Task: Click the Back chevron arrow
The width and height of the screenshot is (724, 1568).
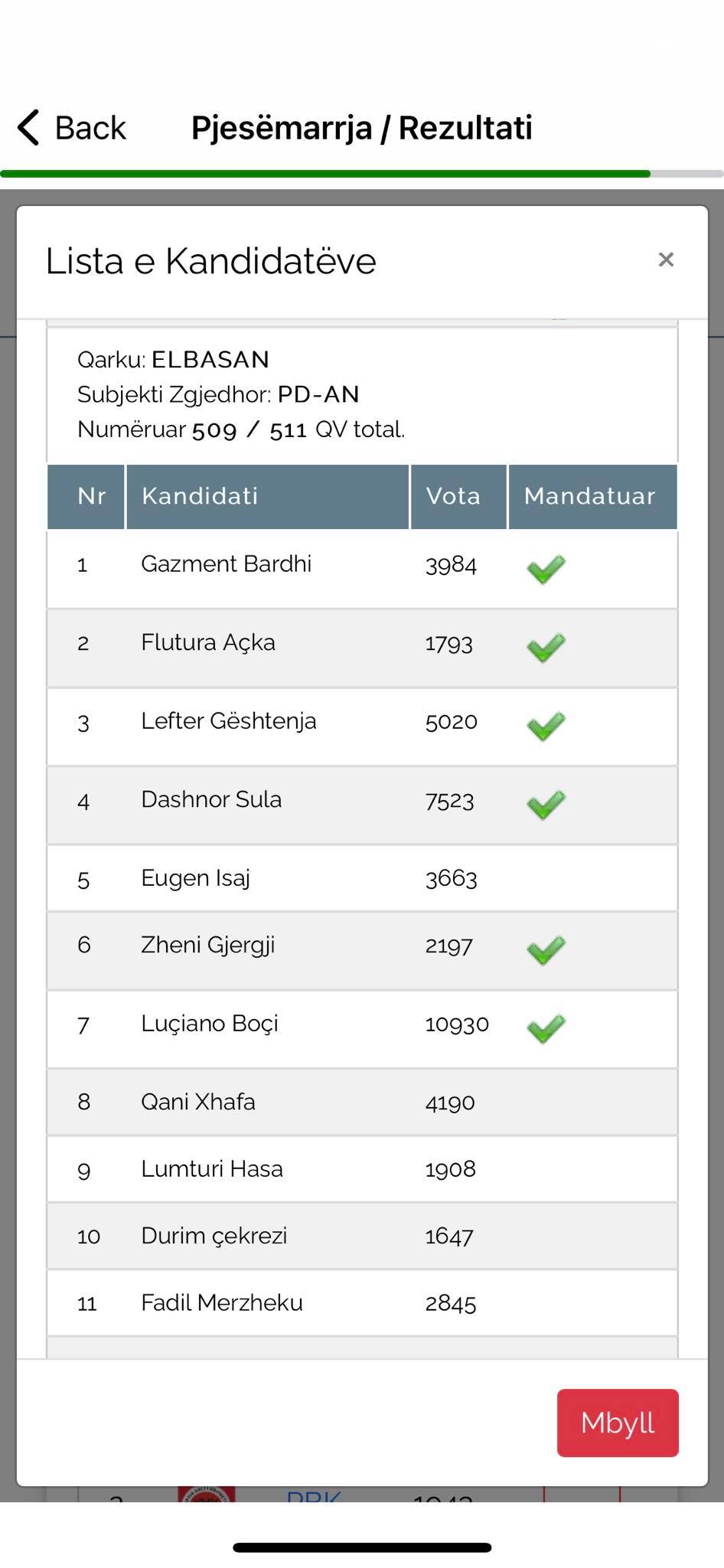Action: (x=28, y=127)
